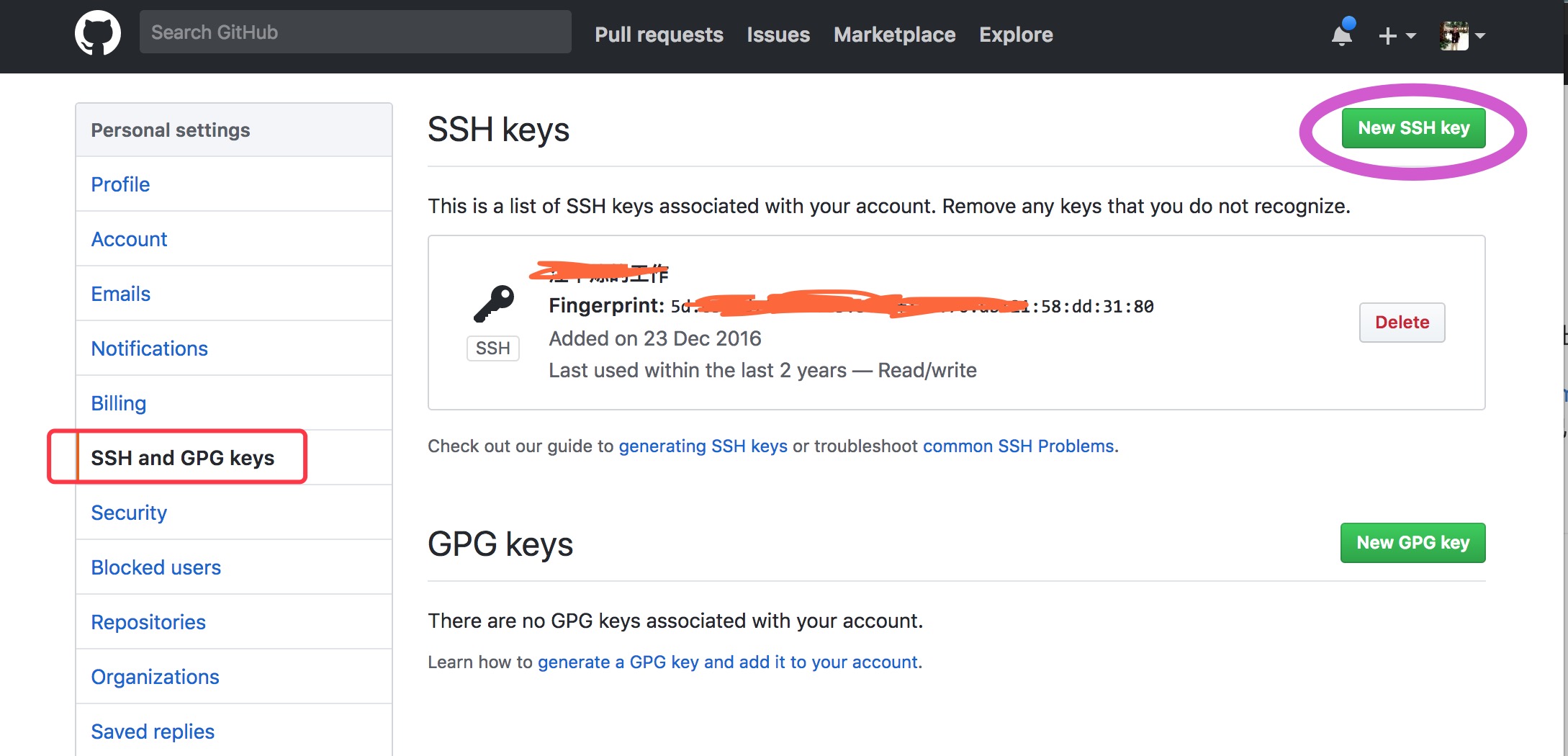The height and width of the screenshot is (756, 1568).
Task: Open Pull requests in top navigation
Action: [659, 35]
